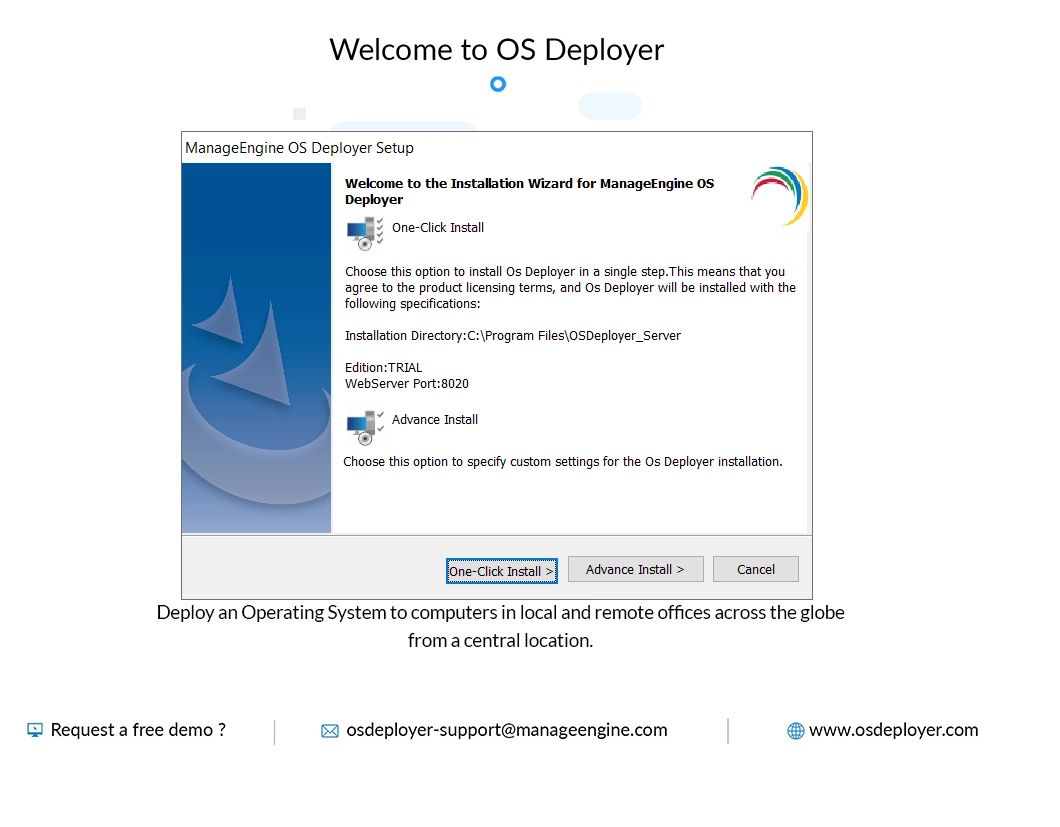Click the support email envelope icon
This screenshot has height=827, width=1060.
pos(330,731)
